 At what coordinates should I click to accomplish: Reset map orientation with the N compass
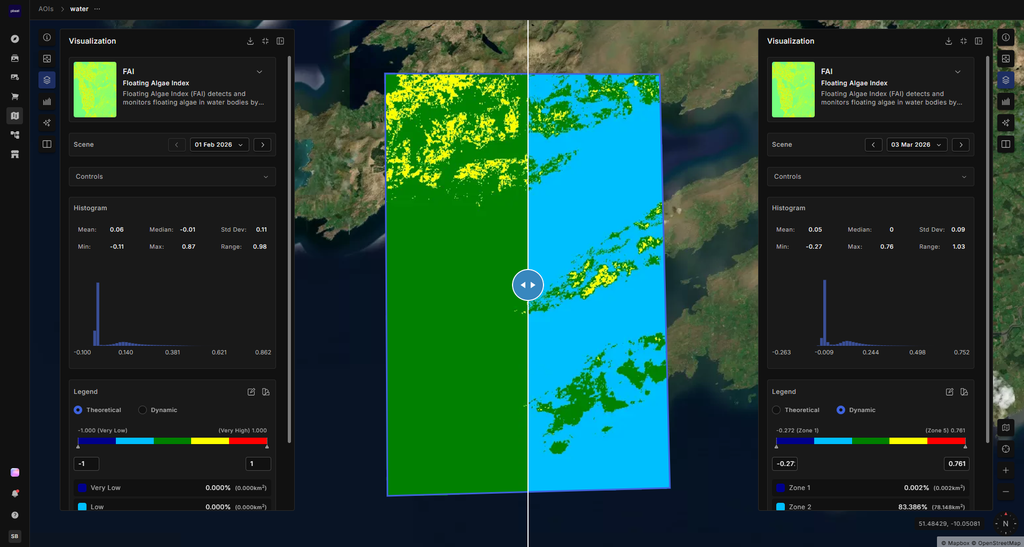pyautogui.click(x=1005, y=524)
